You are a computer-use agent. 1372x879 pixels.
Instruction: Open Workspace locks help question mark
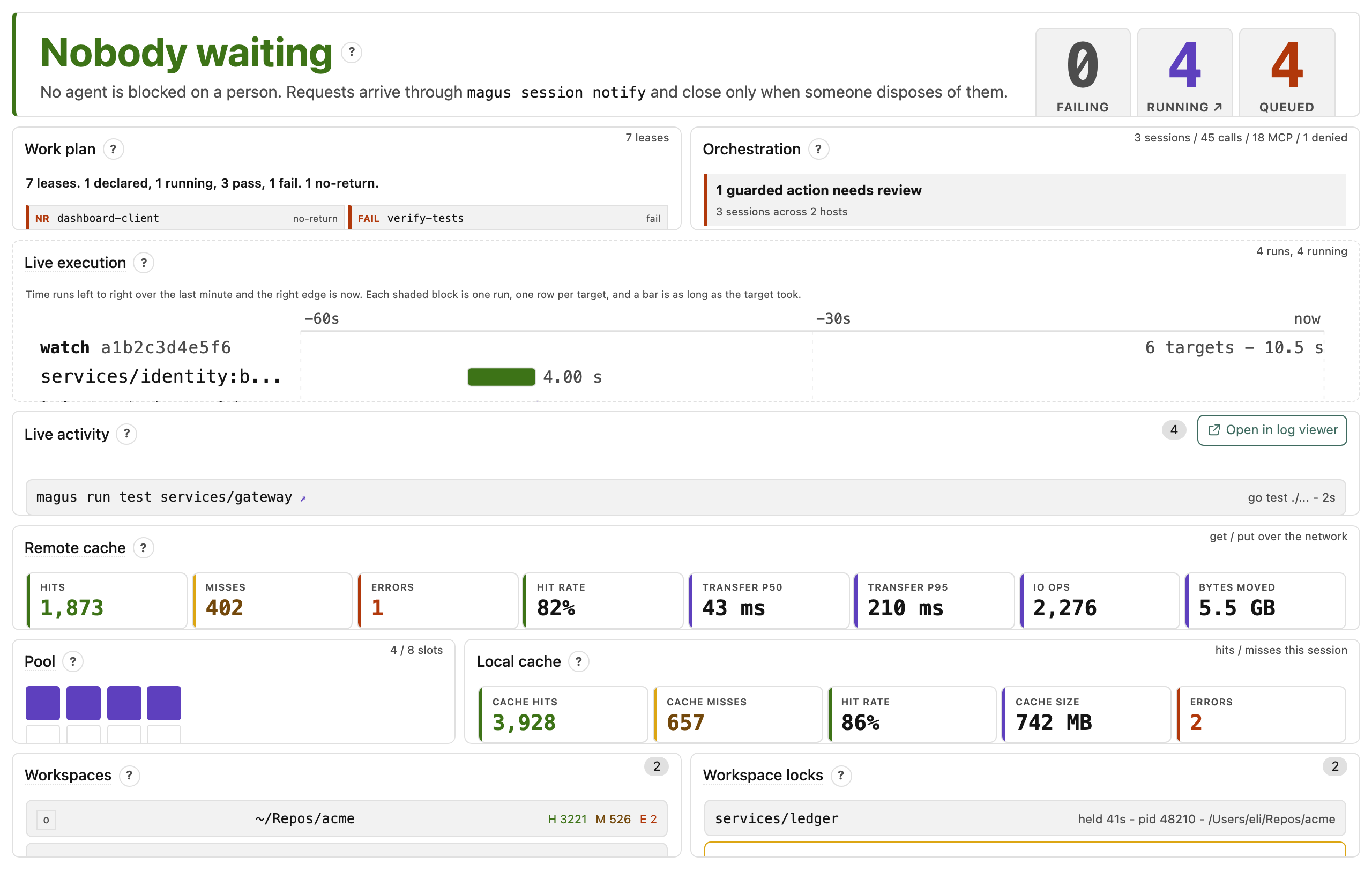[x=841, y=776]
